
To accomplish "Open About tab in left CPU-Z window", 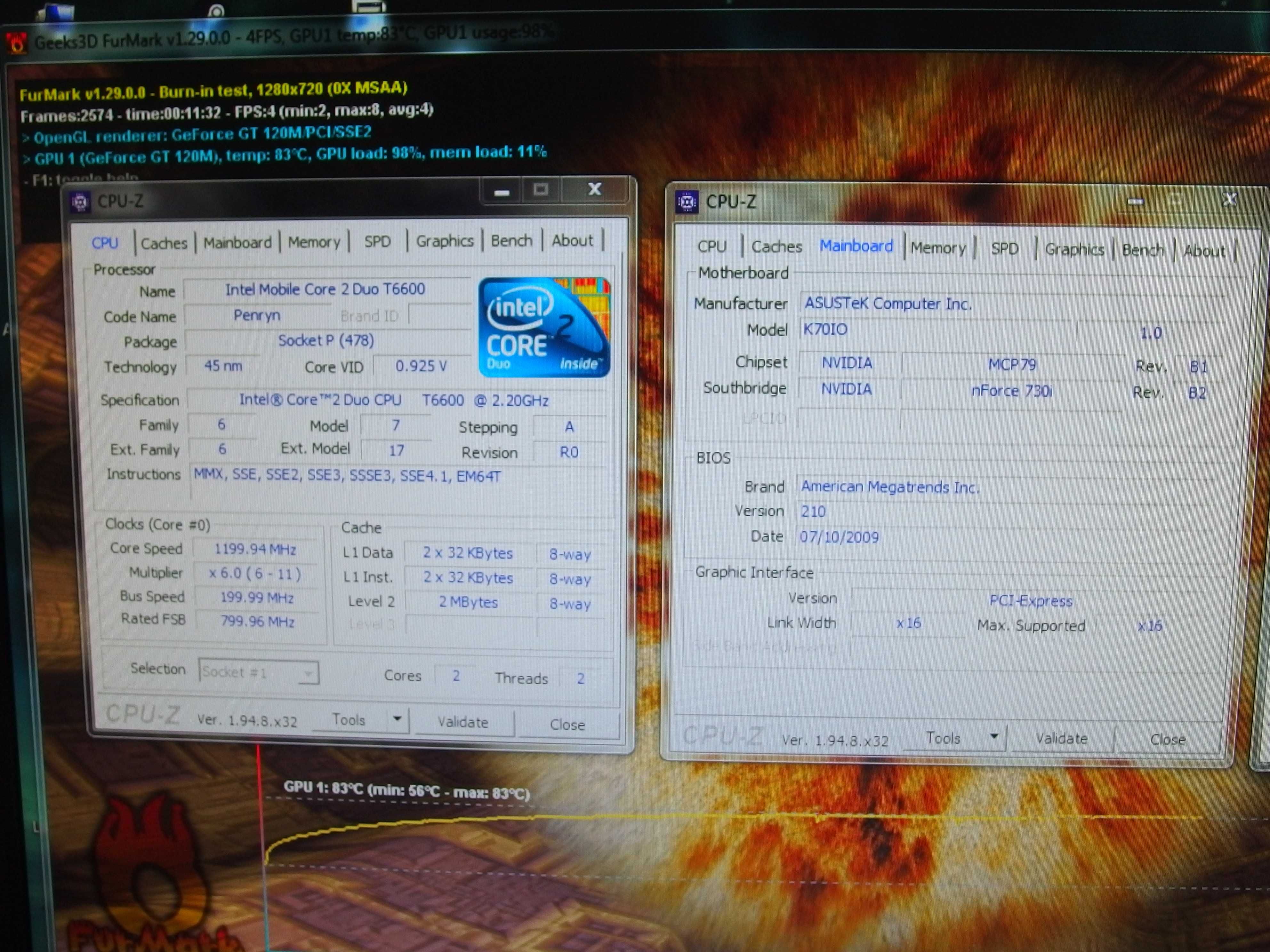I will click(572, 241).
